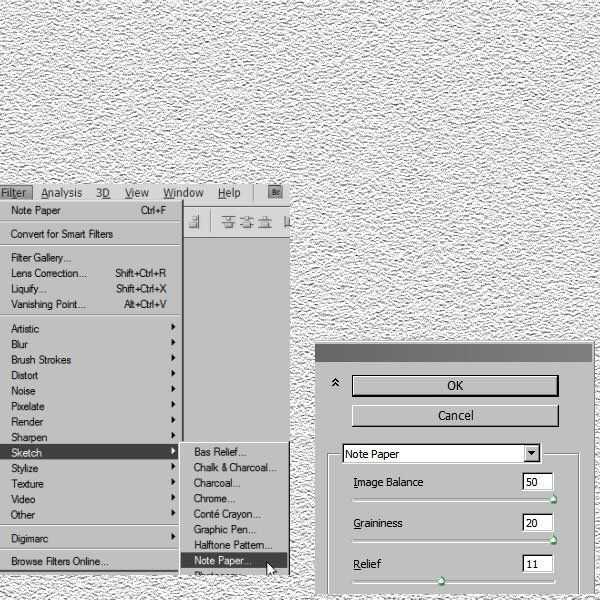Open the Window menu
Viewport: 600px width, 600px height.
(x=183, y=193)
